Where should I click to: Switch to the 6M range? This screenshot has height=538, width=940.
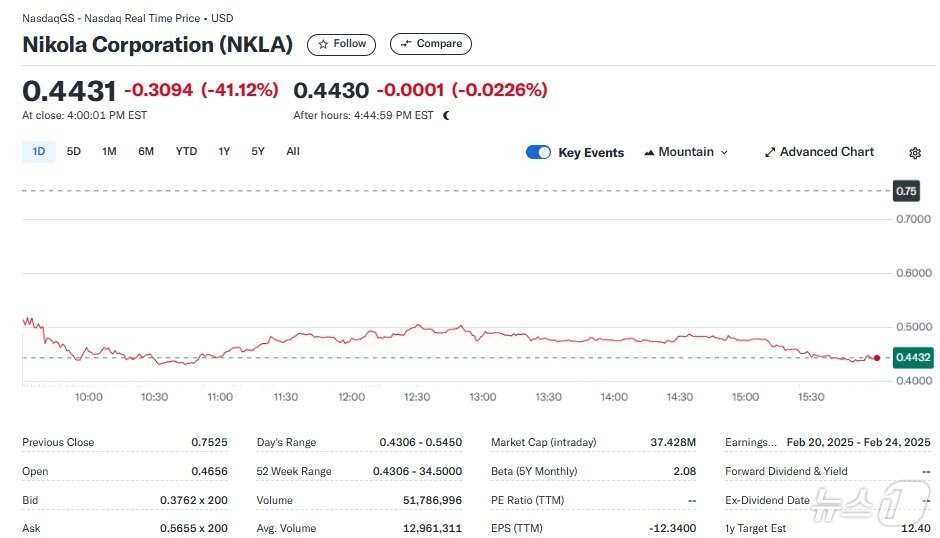click(x=146, y=152)
